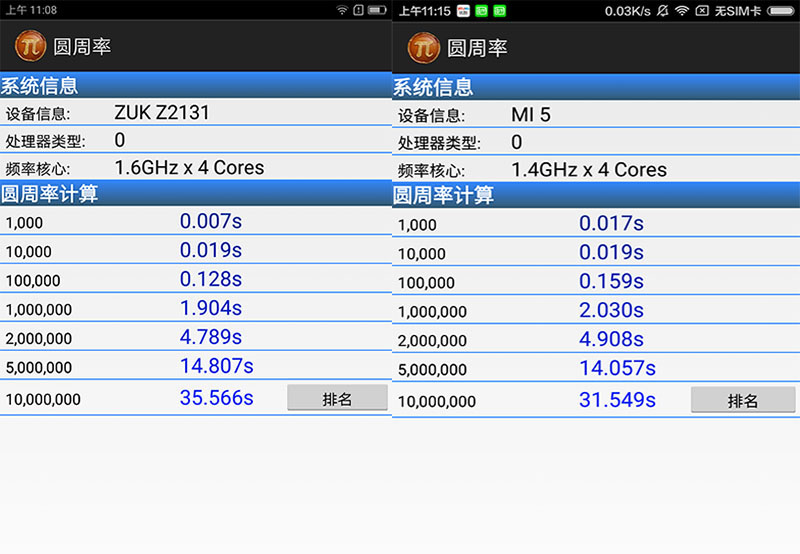This screenshot has width=800, height=554.
Task: Tap the 圆周率 title on ZUK screen
Action: tap(82, 47)
